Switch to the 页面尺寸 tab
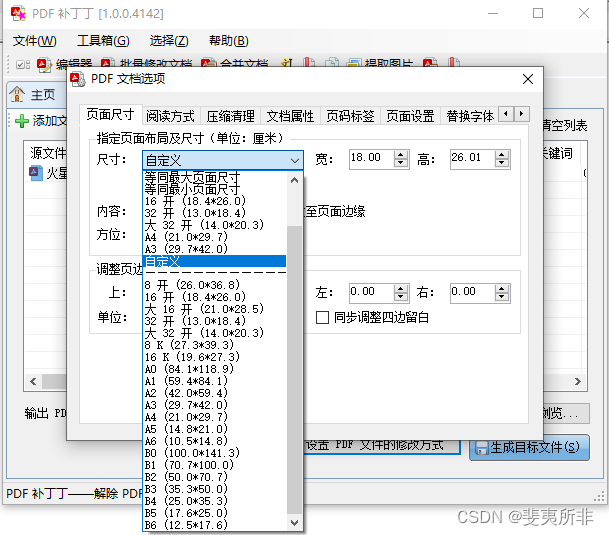The height and width of the screenshot is (535, 609). click(110, 115)
